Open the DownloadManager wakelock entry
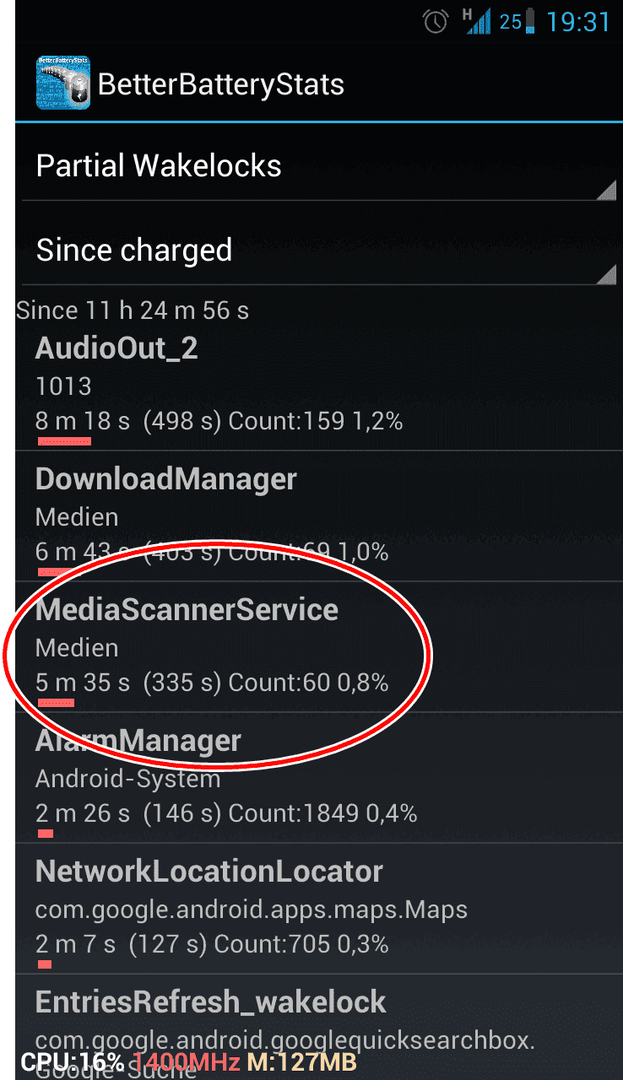This screenshot has width=623, height=1080. coord(319,516)
